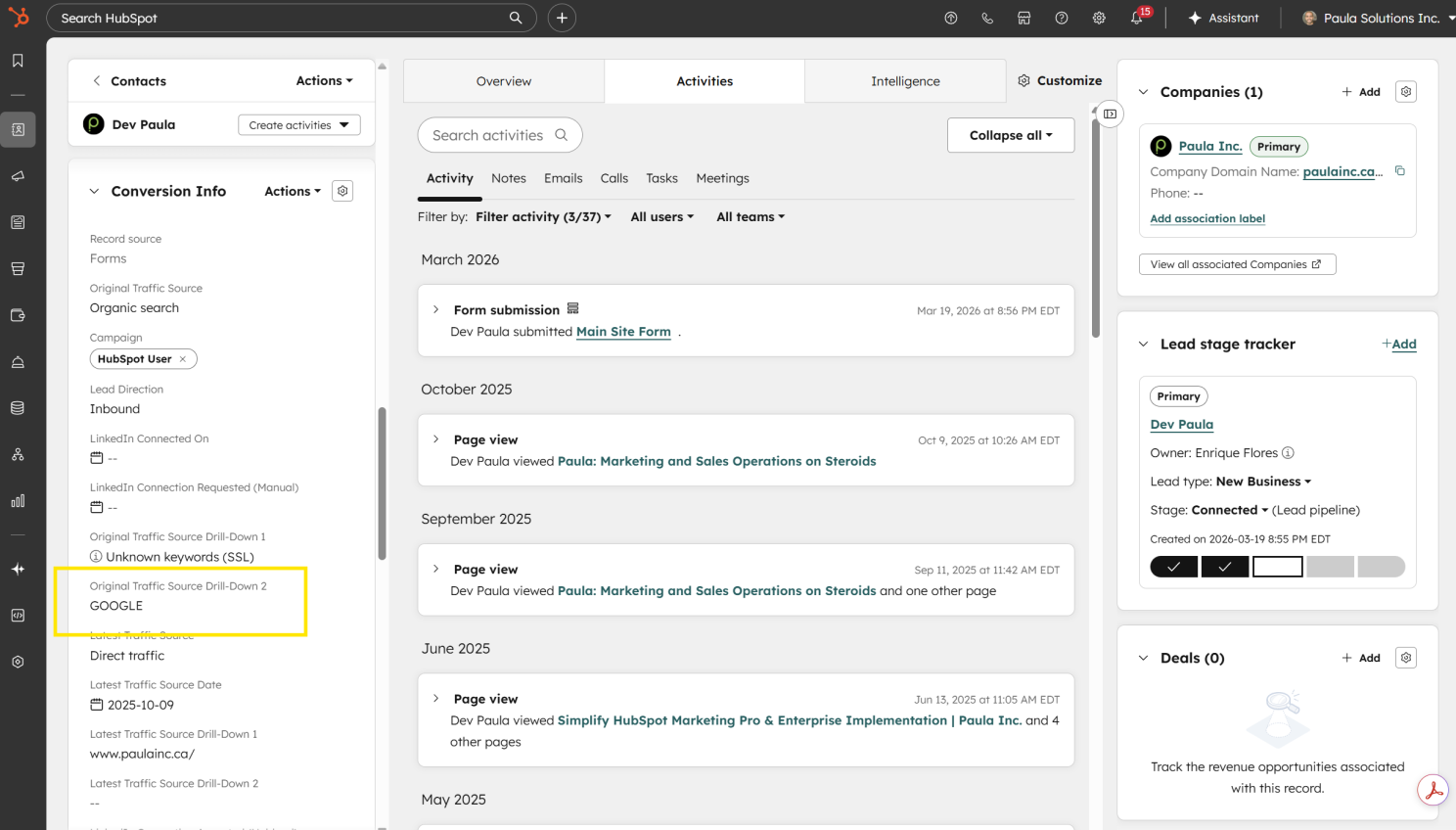Collapse the Lead stage tracker card
This screenshot has height=830, width=1456.
click(1143, 345)
